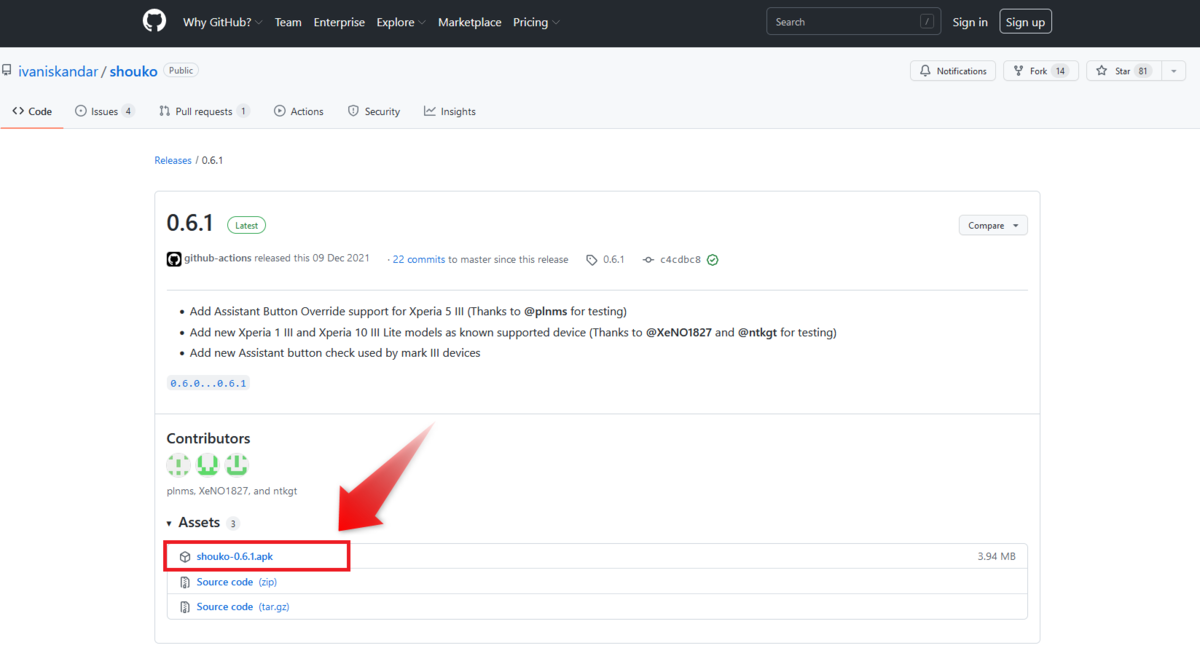
Task: Open the @plnms mention link
Action: pos(545,311)
